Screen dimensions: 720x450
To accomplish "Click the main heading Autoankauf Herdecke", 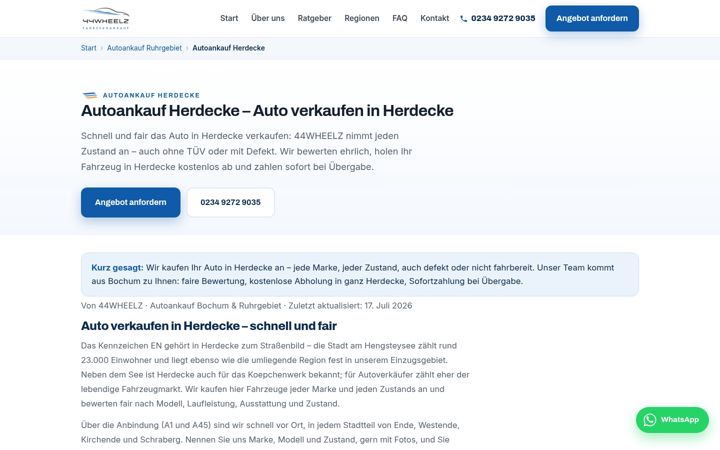I will pos(267,111).
